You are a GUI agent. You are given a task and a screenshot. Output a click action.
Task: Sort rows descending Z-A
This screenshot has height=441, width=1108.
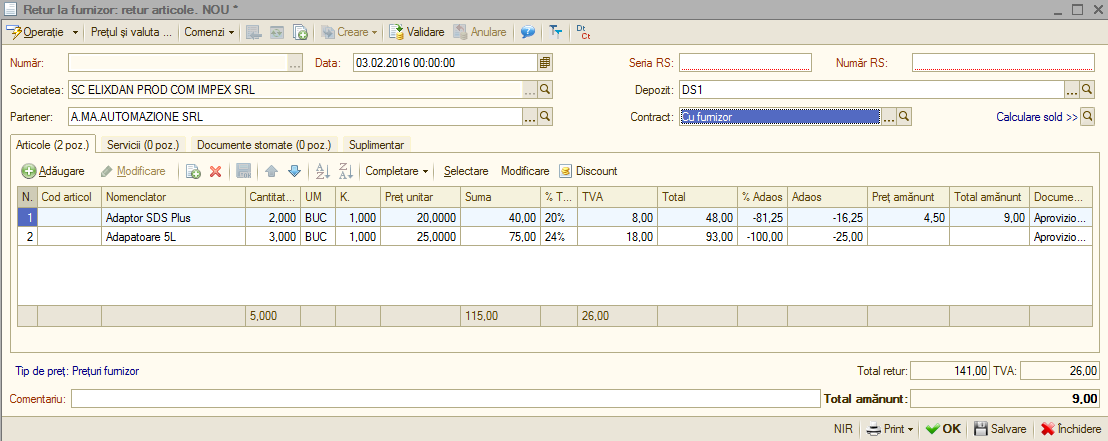tap(346, 171)
